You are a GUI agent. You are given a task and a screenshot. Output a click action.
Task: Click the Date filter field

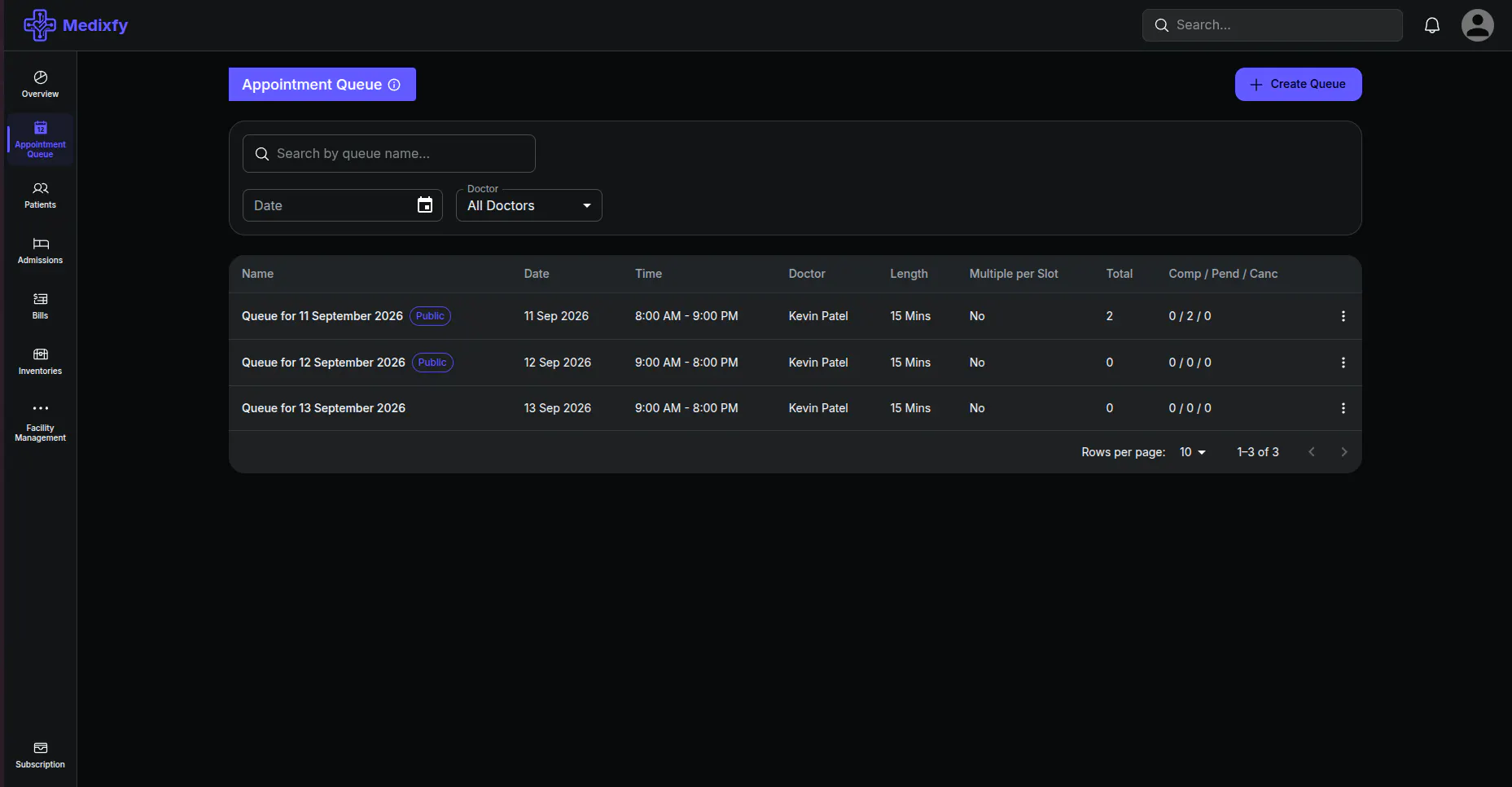pyautogui.click(x=342, y=205)
